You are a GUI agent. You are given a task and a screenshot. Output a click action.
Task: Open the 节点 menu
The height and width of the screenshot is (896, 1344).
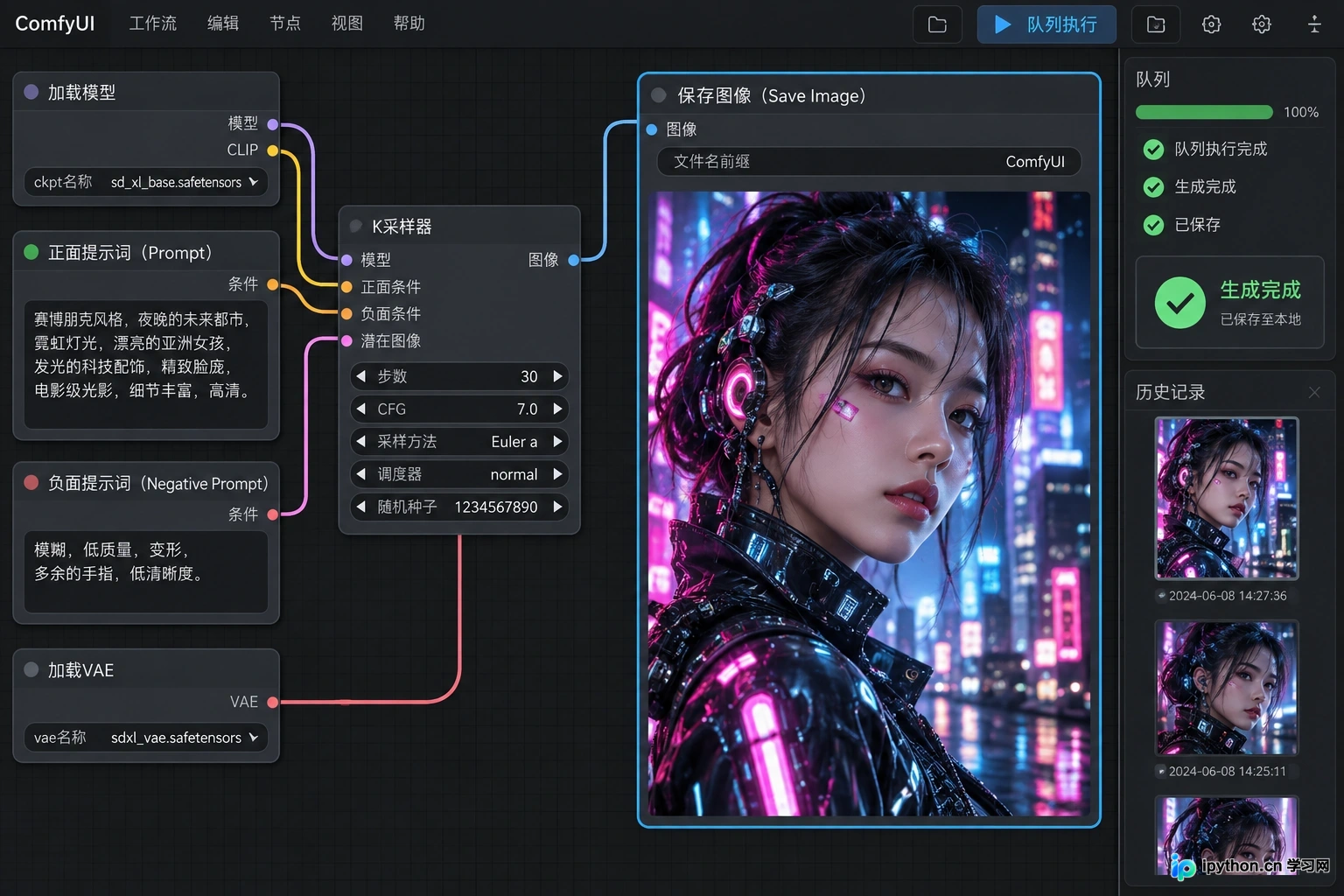coord(285,24)
